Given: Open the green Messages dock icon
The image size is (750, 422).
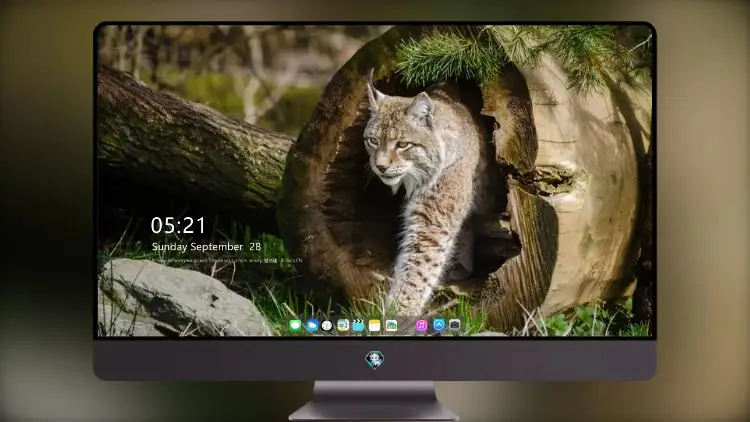Looking at the screenshot, I should pyautogui.click(x=295, y=325).
